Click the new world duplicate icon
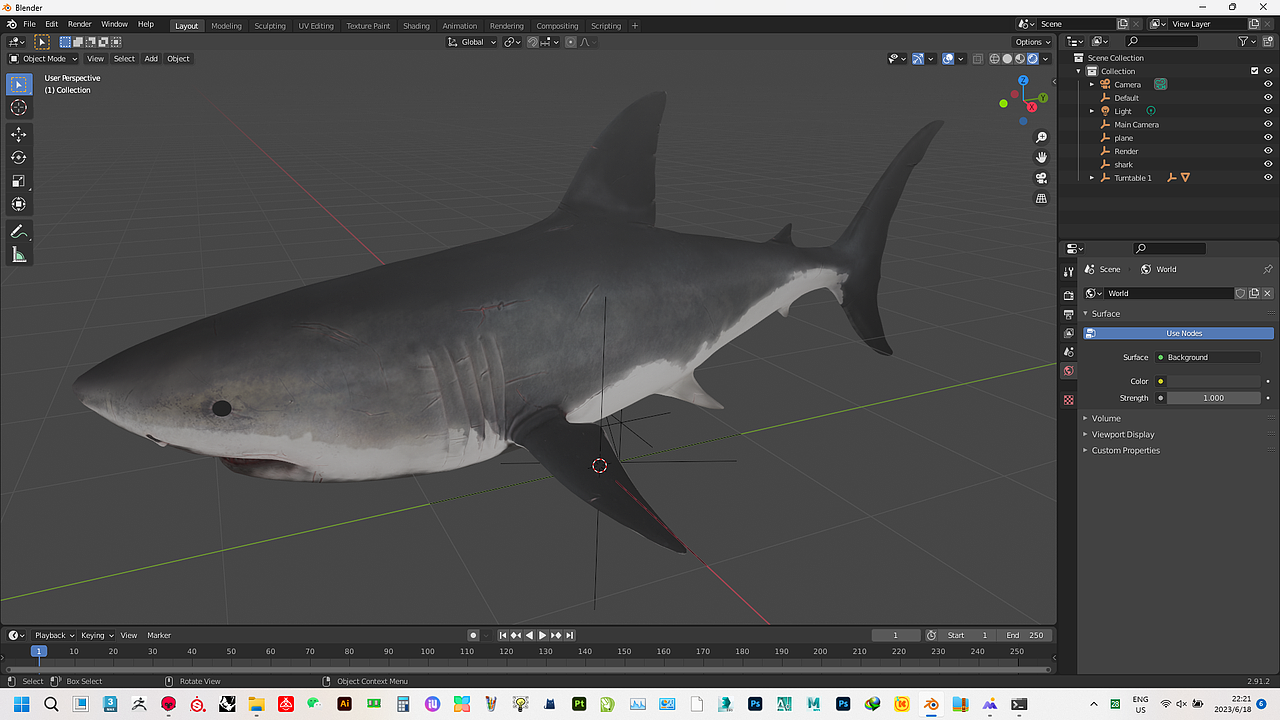The image size is (1280, 720). pyautogui.click(x=1254, y=293)
